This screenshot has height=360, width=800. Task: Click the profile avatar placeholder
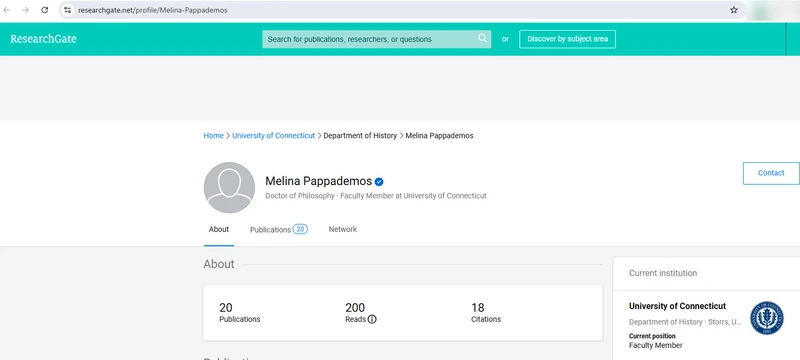[229, 188]
